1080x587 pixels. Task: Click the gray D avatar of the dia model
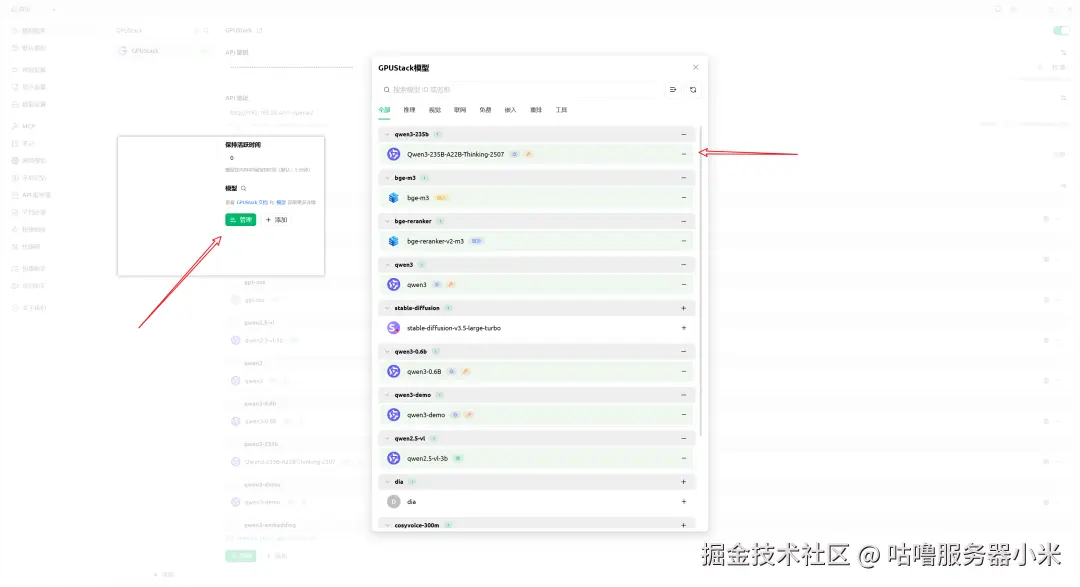click(393, 502)
